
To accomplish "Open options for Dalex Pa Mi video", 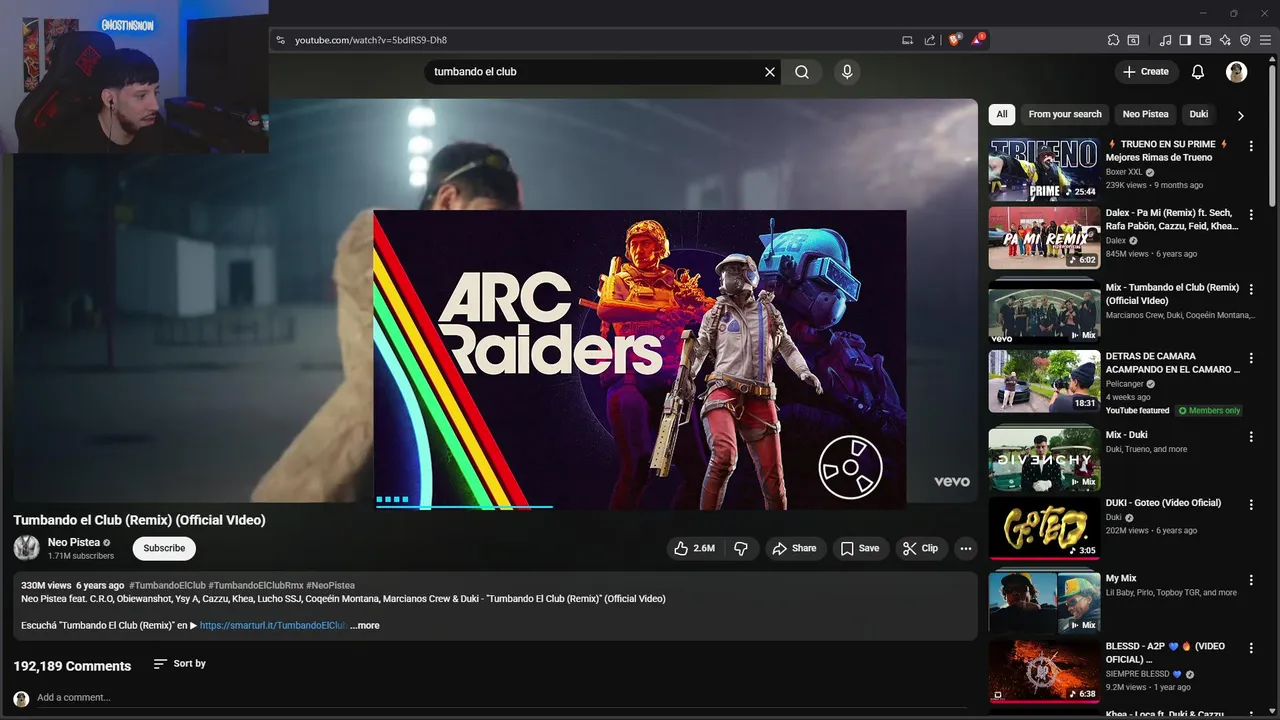I will 1250,215.
